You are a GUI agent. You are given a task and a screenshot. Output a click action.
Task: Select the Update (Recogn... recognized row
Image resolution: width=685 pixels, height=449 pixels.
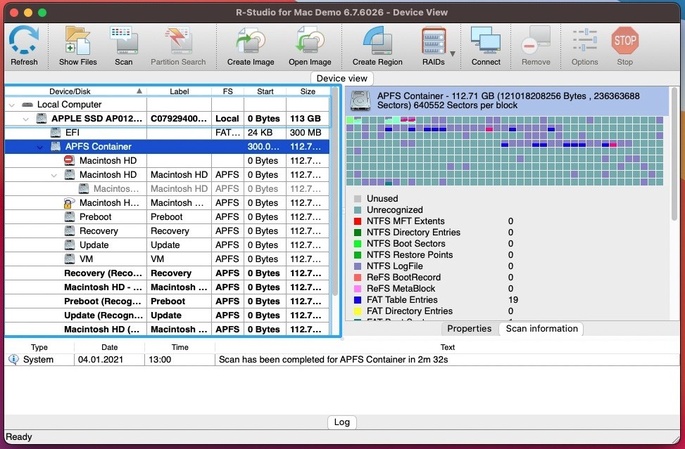(167, 315)
